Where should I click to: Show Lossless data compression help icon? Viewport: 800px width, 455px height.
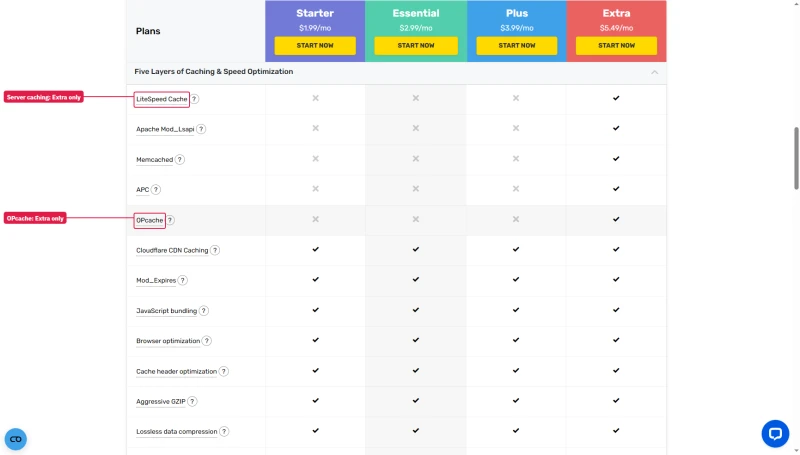[x=224, y=432]
